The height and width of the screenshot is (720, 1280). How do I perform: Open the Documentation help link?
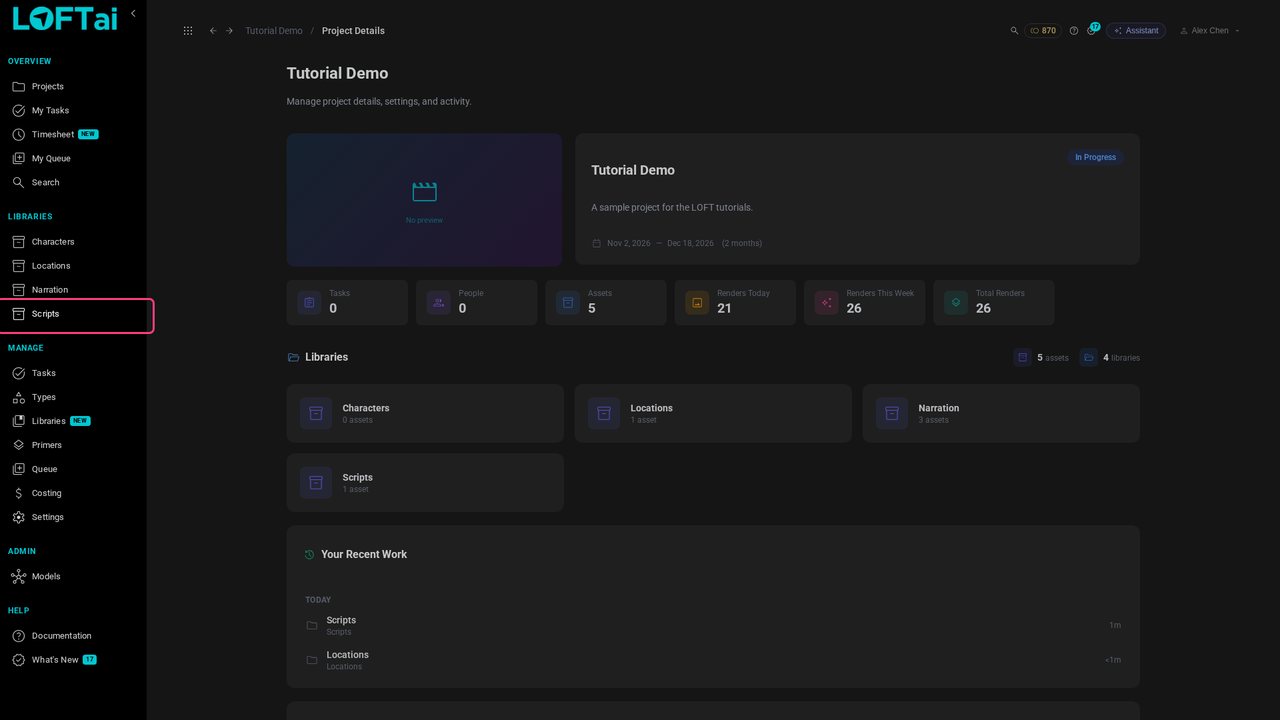tap(73, 636)
